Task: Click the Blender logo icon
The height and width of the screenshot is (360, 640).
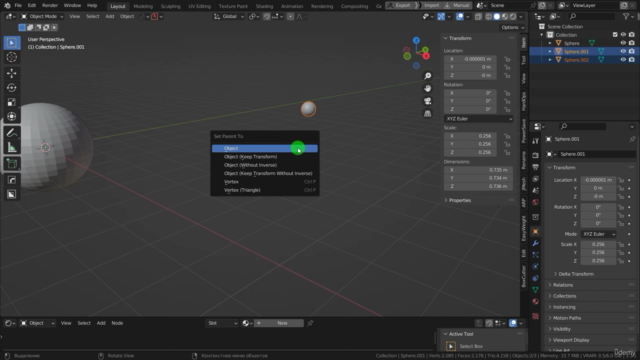Action: tap(7, 6)
